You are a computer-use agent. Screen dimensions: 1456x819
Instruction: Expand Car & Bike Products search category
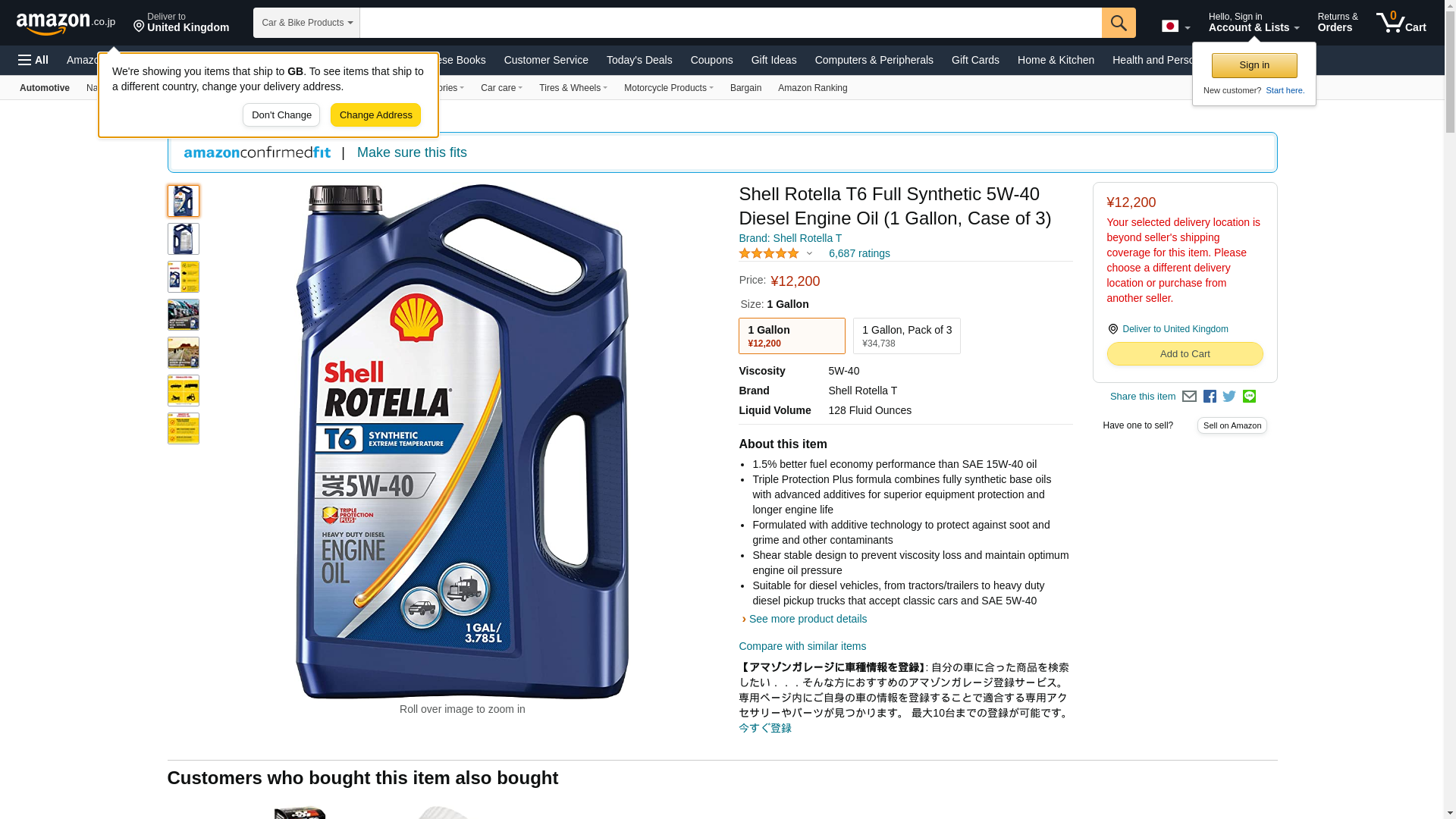(306, 23)
